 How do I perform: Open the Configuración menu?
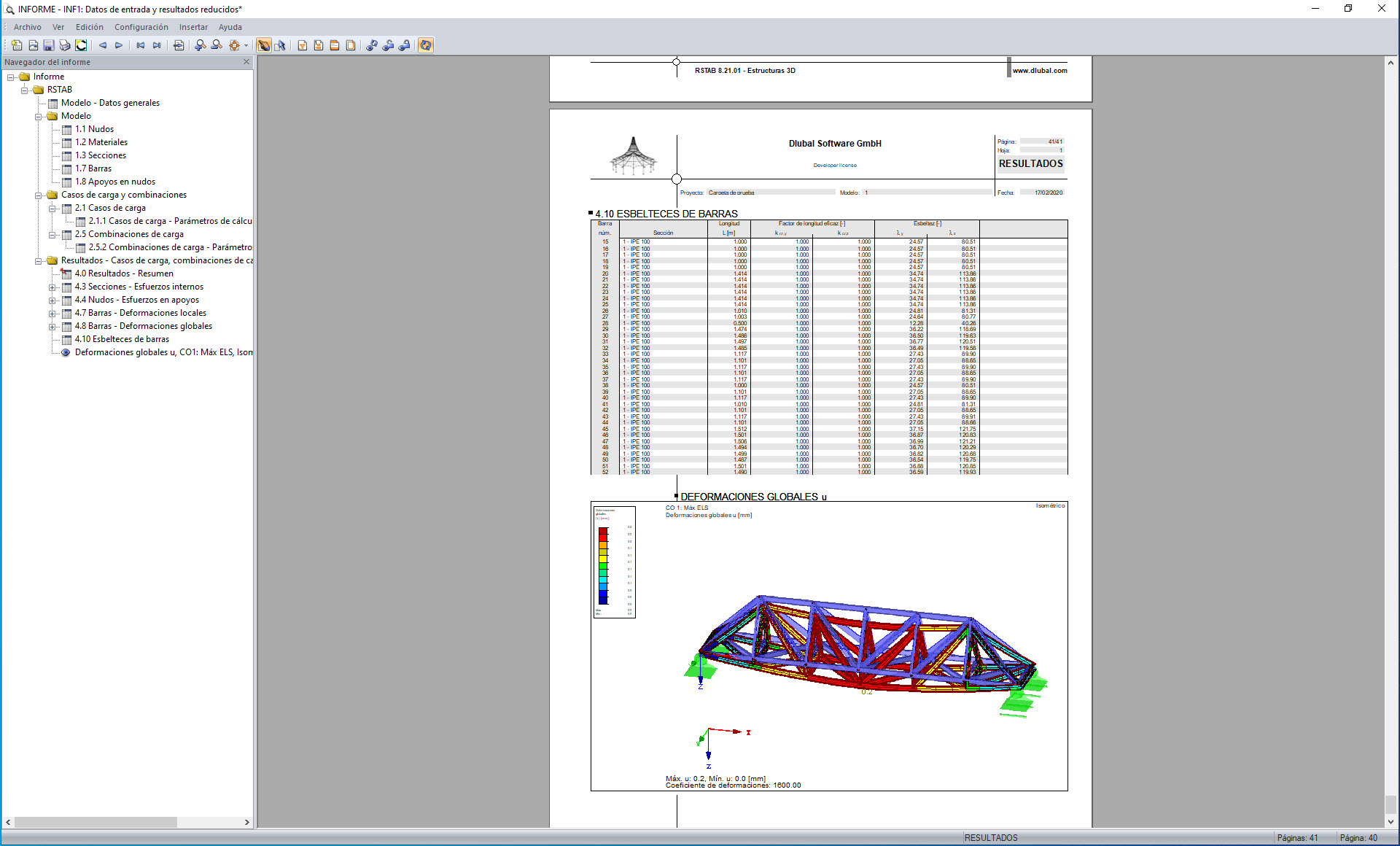coord(141,27)
